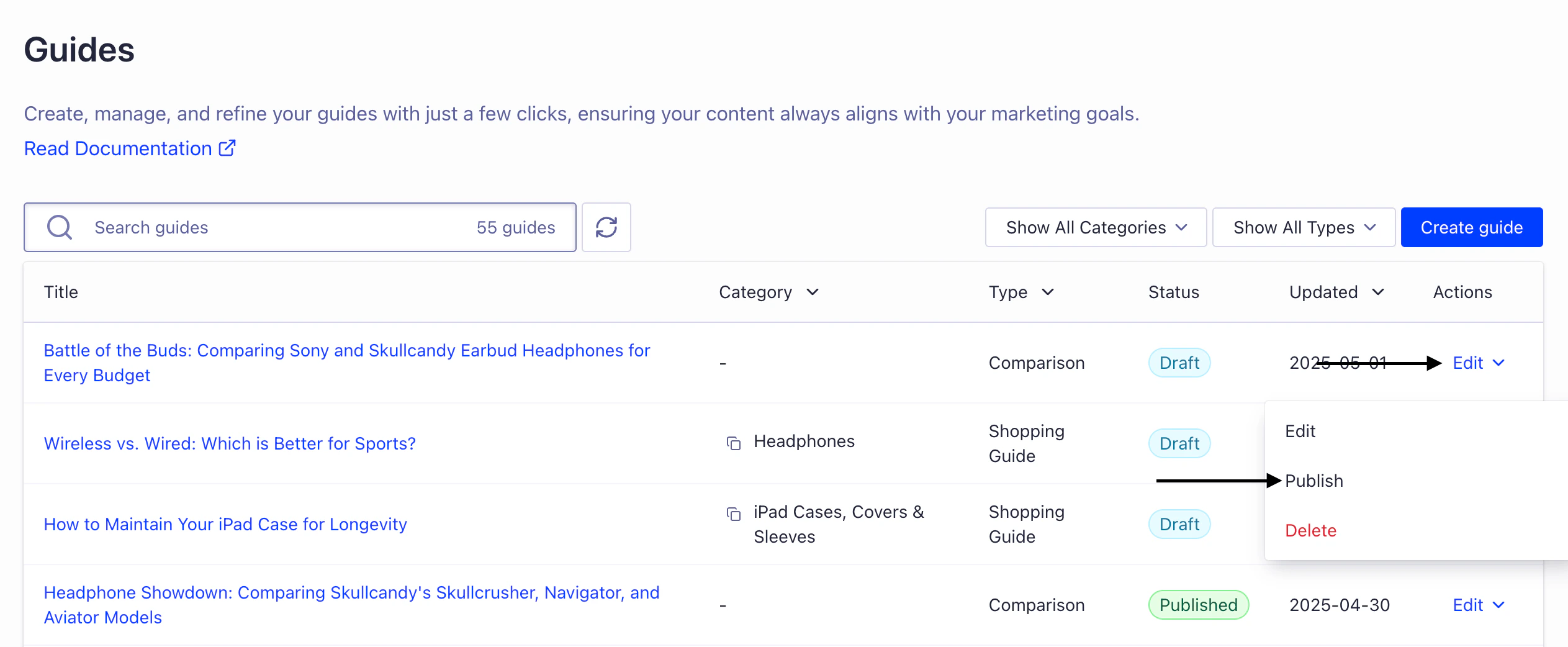Click the Draft badge for Battle of the Buds
Screen dimensions: 1568x647
1179,363
